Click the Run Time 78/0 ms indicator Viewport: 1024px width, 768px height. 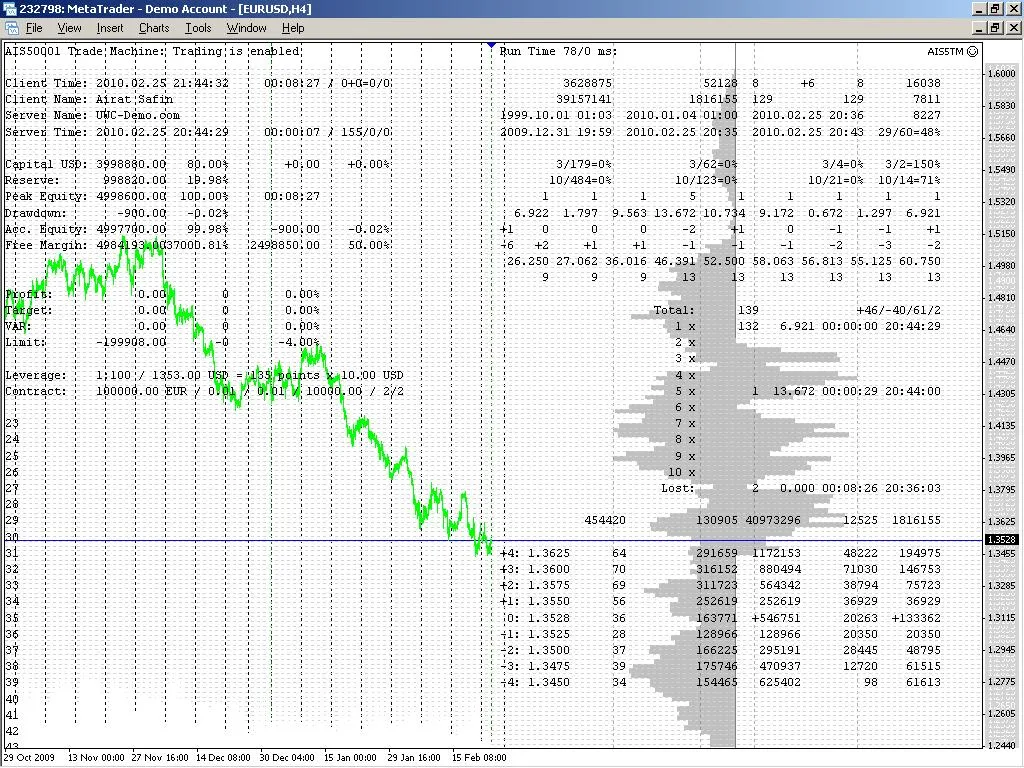560,51
